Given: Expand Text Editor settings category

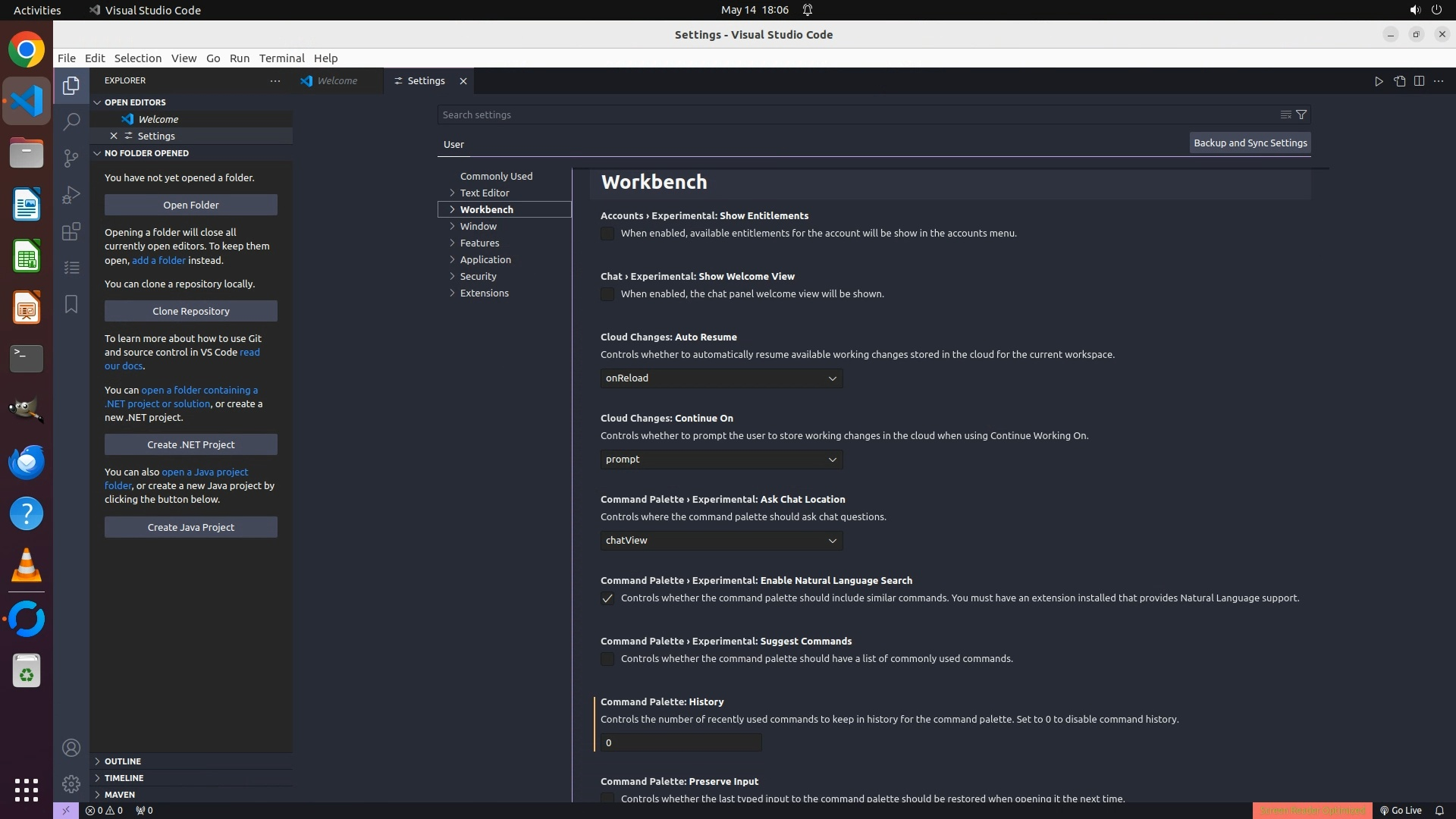Looking at the screenshot, I should point(484,193).
